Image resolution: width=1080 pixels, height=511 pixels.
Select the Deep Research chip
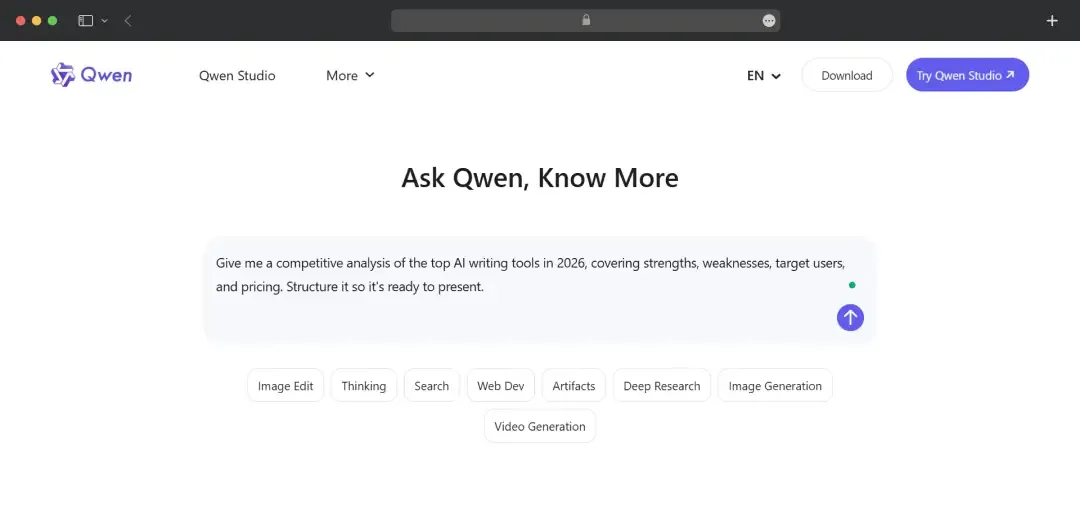[661, 386]
